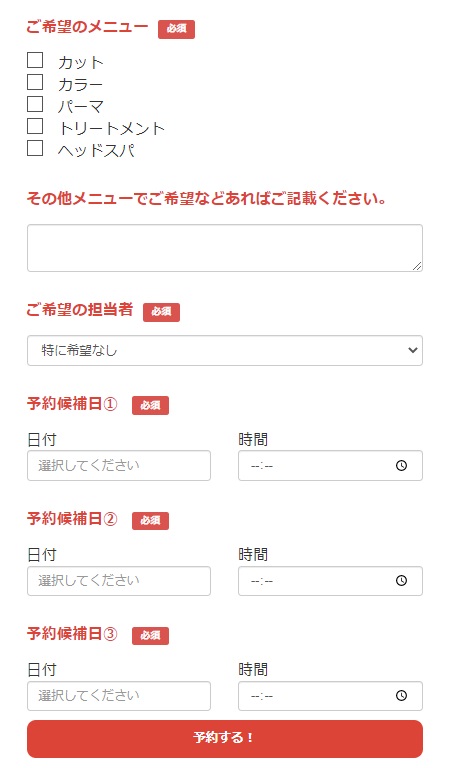Open the ご希望の担当者 dropdown
This screenshot has height=768, width=450.
pos(225,350)
